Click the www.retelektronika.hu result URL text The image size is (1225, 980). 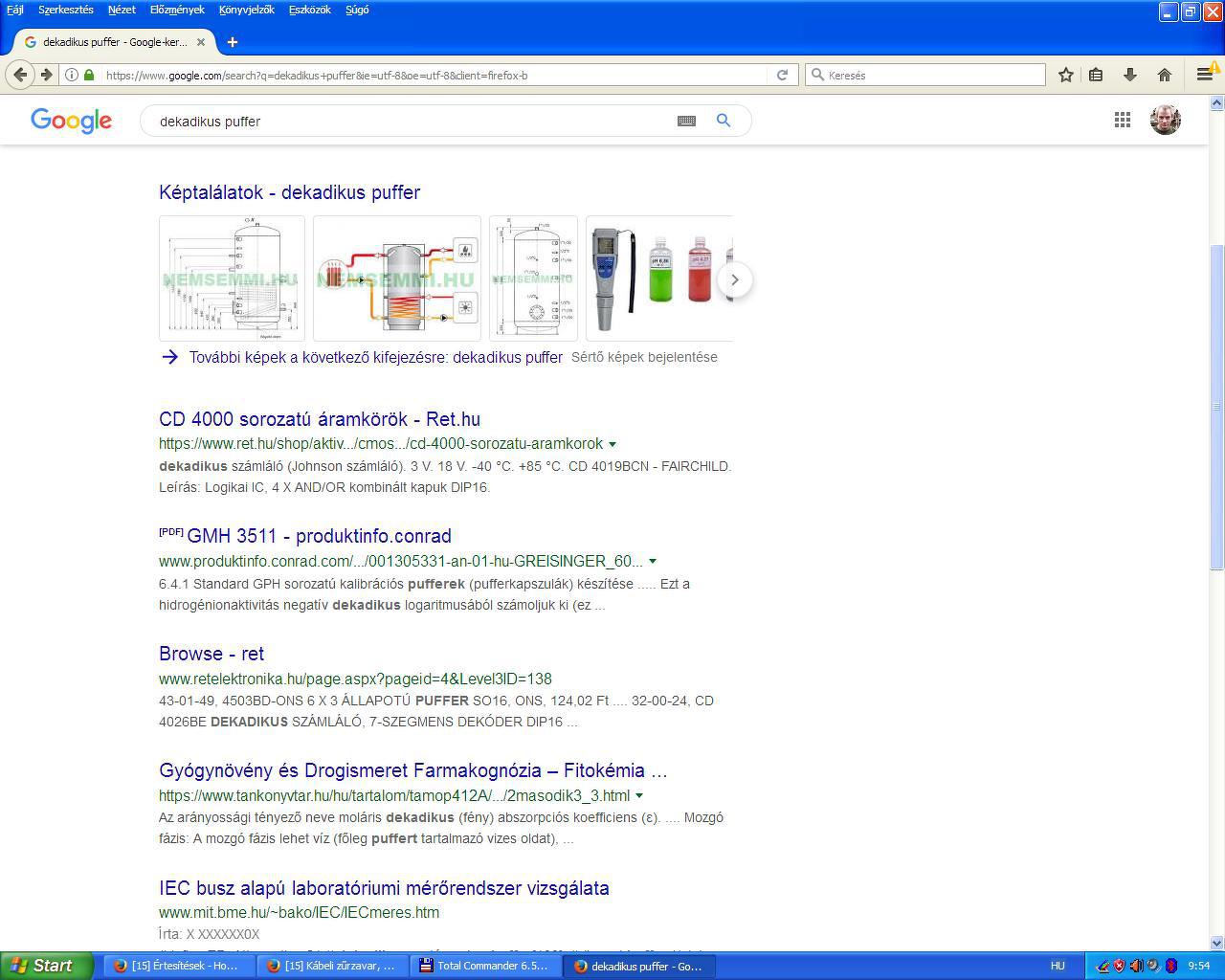(355, 679)
